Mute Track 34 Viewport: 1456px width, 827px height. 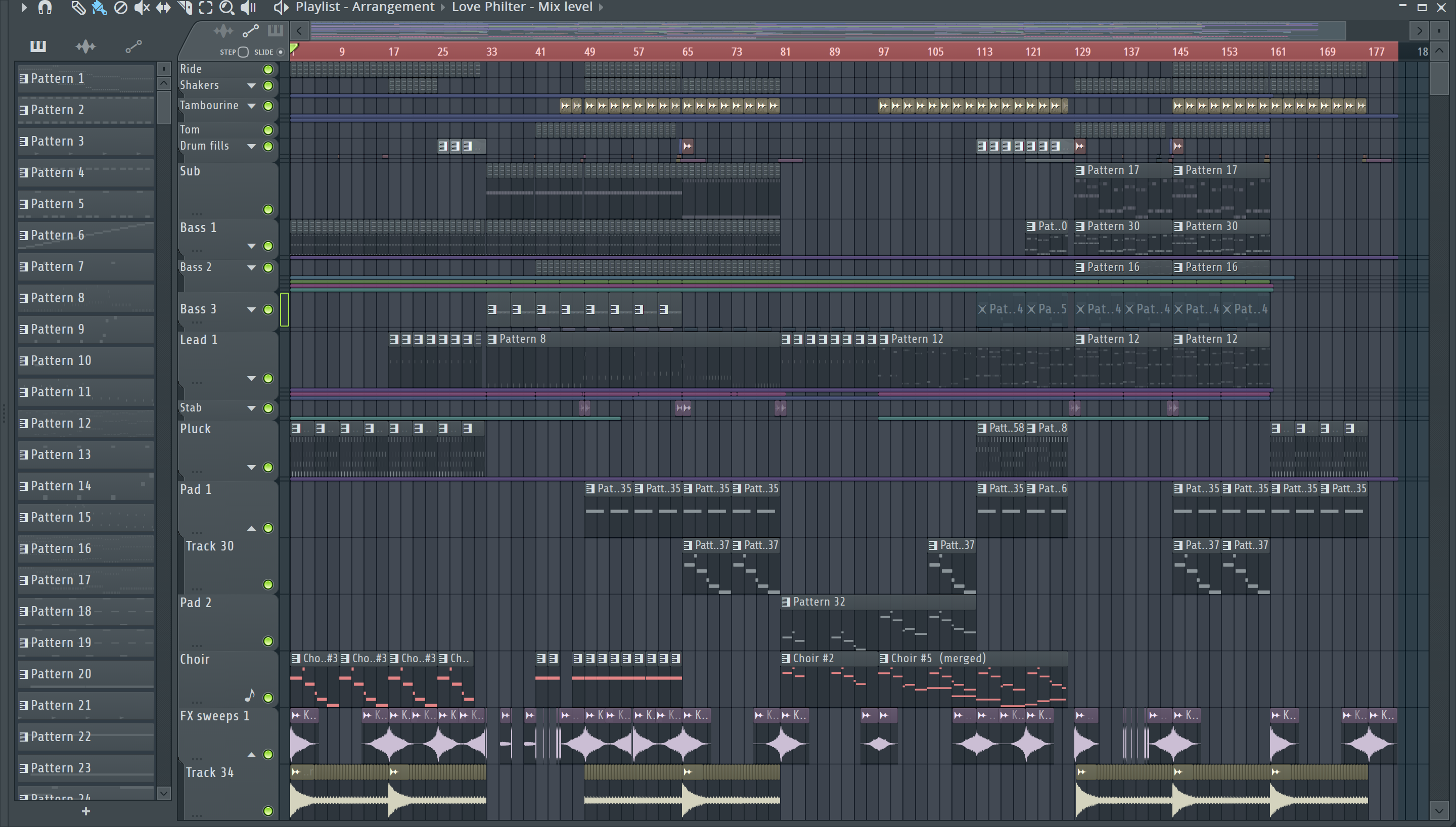[x=268, y=810]
